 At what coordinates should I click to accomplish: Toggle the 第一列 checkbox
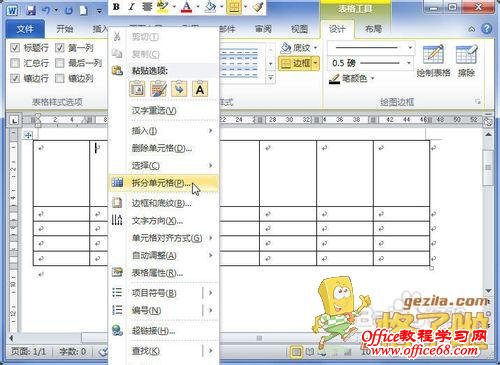(x=60, y=48)
